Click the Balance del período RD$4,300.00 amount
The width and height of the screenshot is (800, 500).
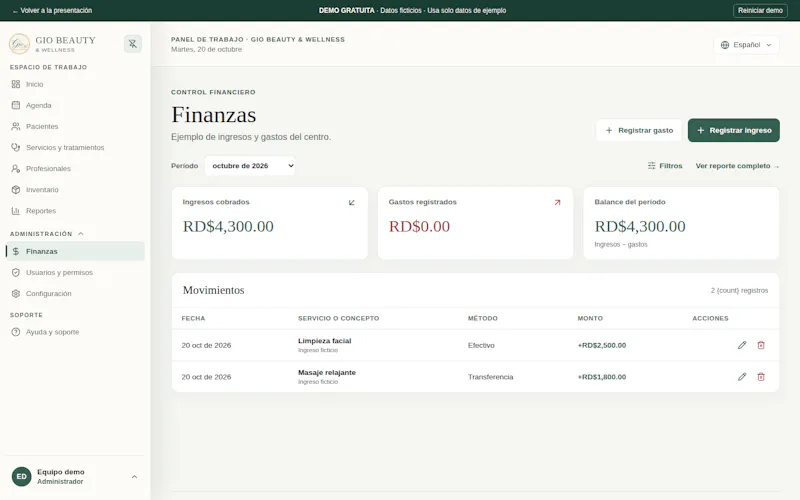point(640,226)
